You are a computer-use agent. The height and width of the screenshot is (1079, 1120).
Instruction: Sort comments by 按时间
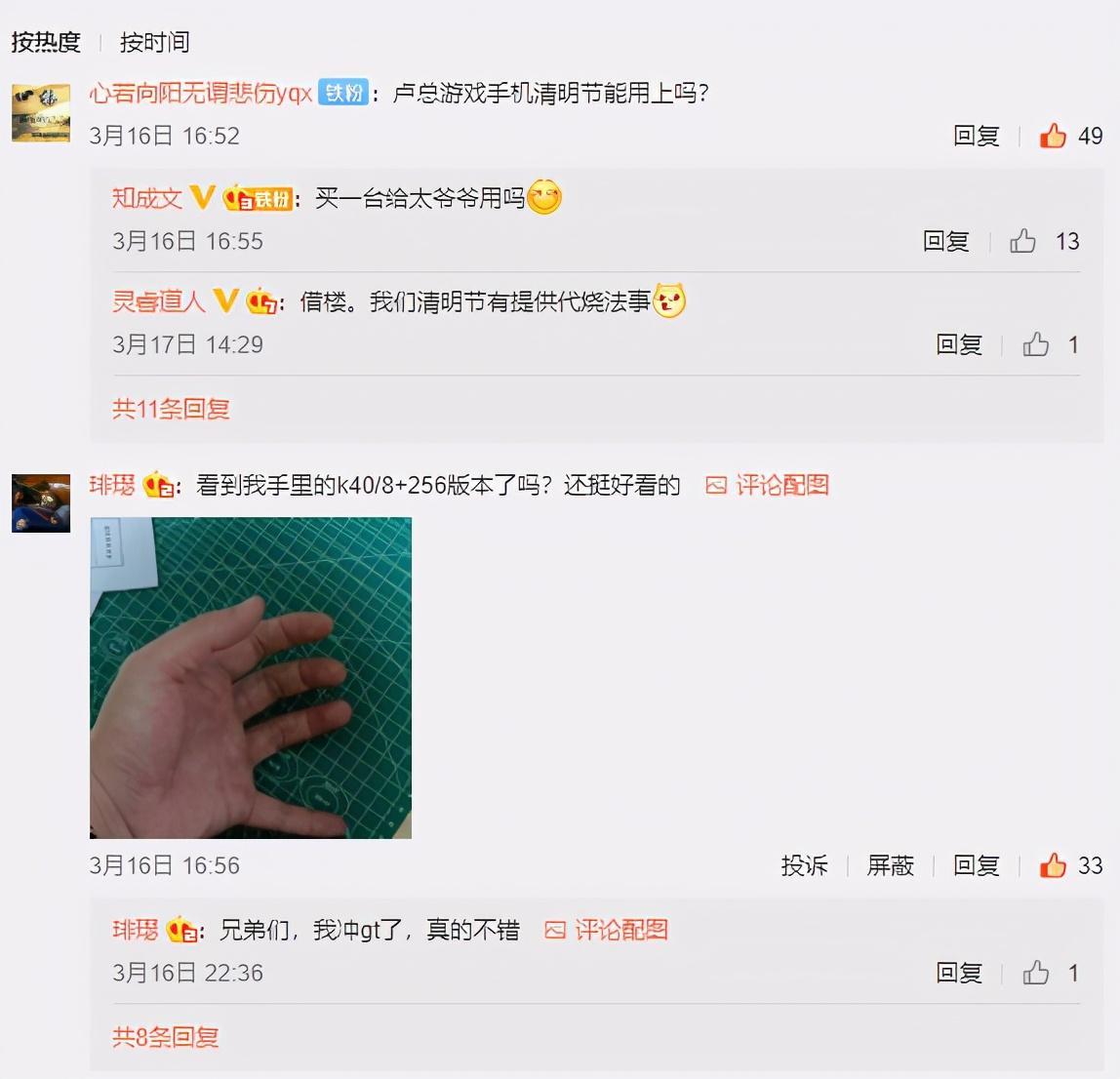[154, 41]
